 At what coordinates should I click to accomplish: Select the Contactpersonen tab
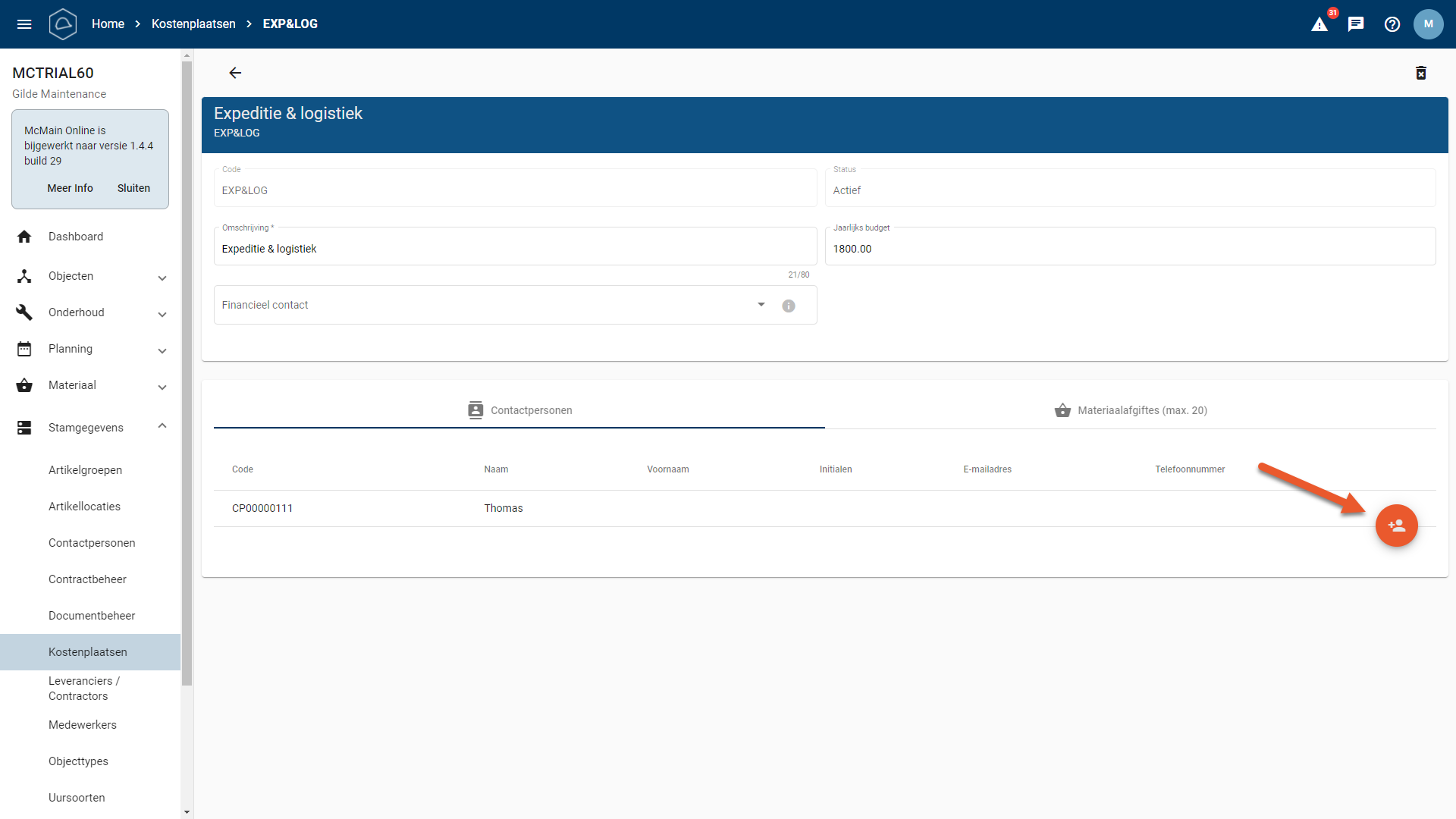coord(519,410)
